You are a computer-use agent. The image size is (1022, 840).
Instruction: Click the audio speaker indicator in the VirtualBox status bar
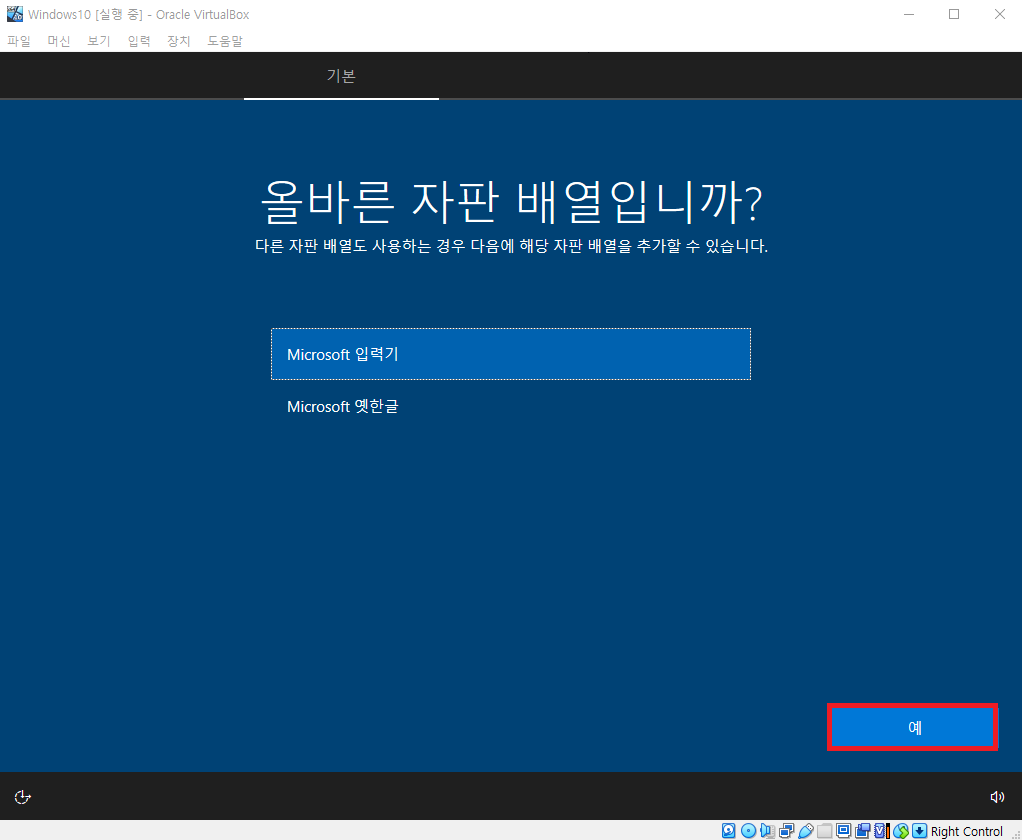pyautogui.click(x=767, y=830)
